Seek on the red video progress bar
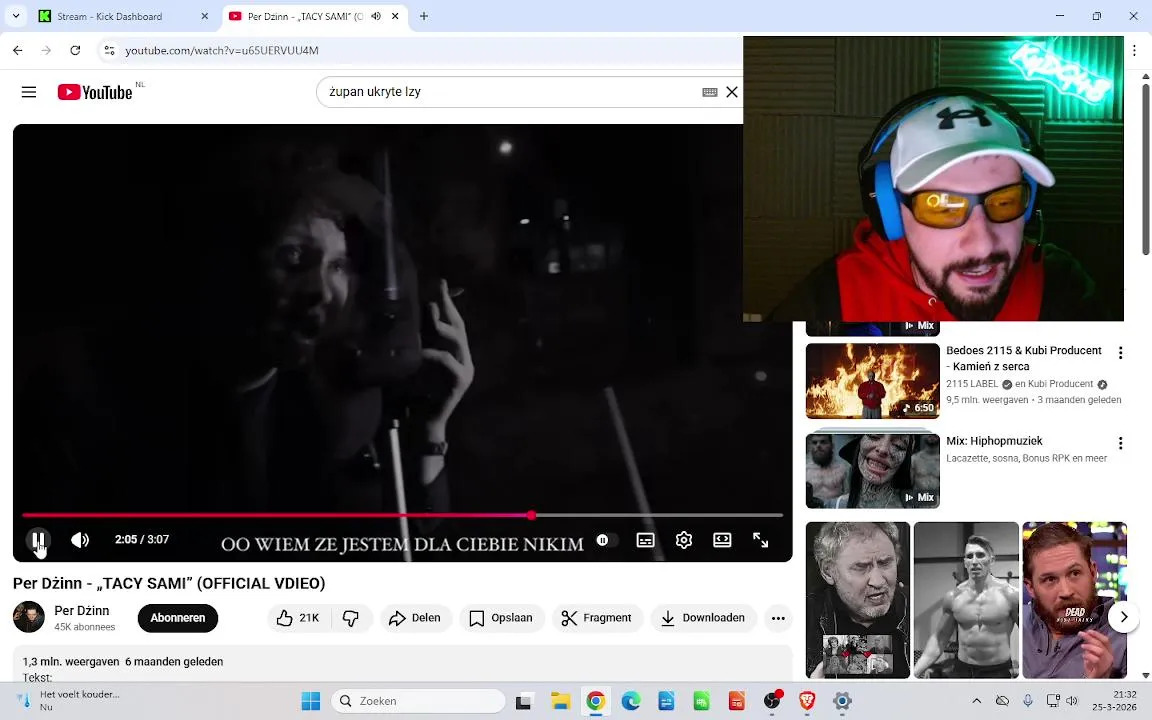The image size is (1152, 720). [x=402, y=515]
